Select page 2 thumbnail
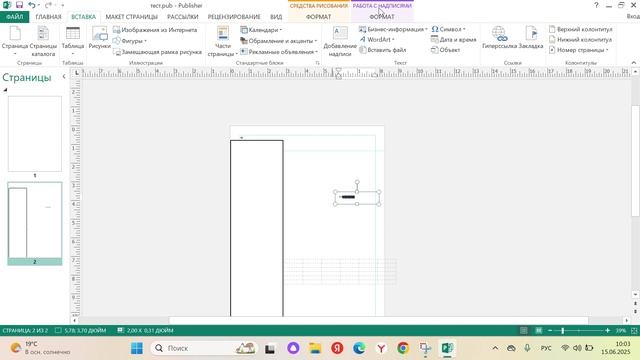The height and width of the screenshot is (360, 640). tap(35, 220)
